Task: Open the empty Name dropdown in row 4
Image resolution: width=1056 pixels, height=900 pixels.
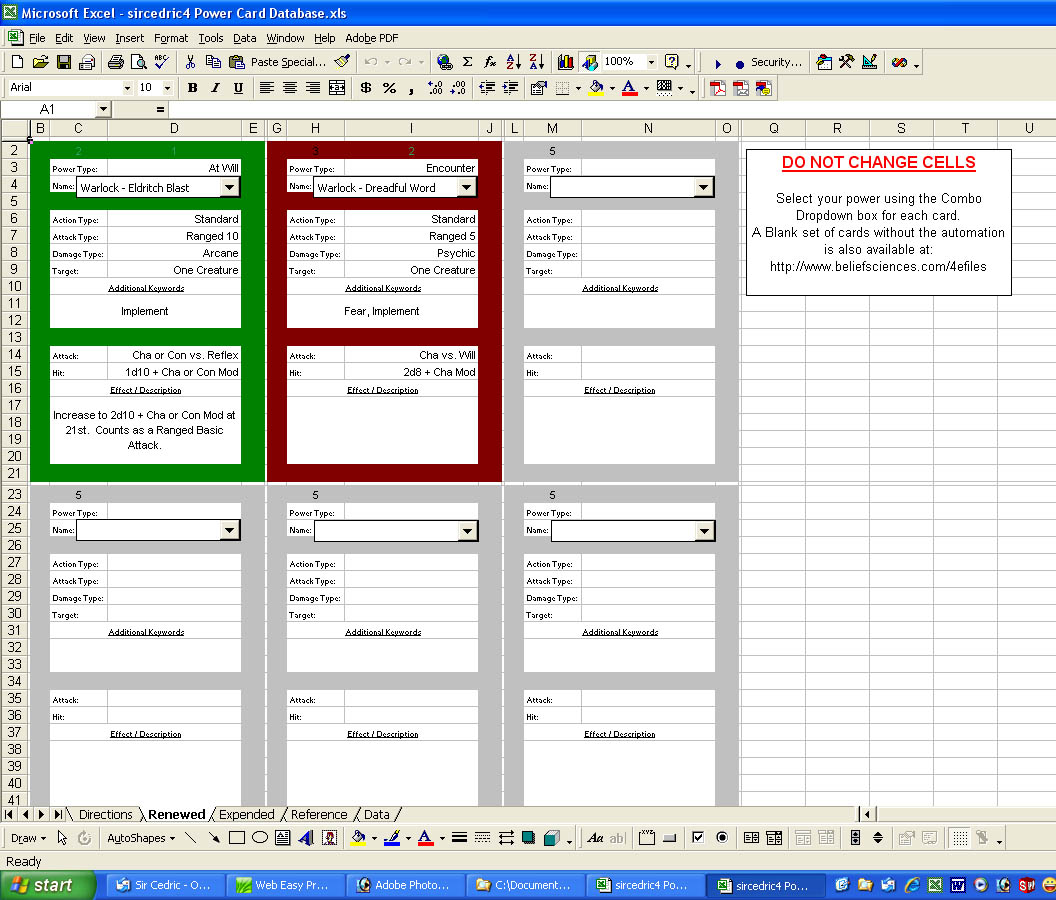Action: (704, 187)
